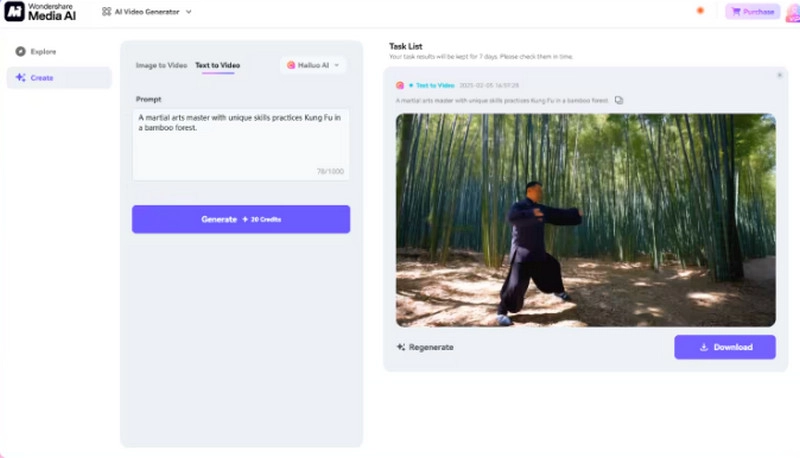Select the Text to Video tab
800x458 pixels.
pyautogui.click(x=217, y=65)
